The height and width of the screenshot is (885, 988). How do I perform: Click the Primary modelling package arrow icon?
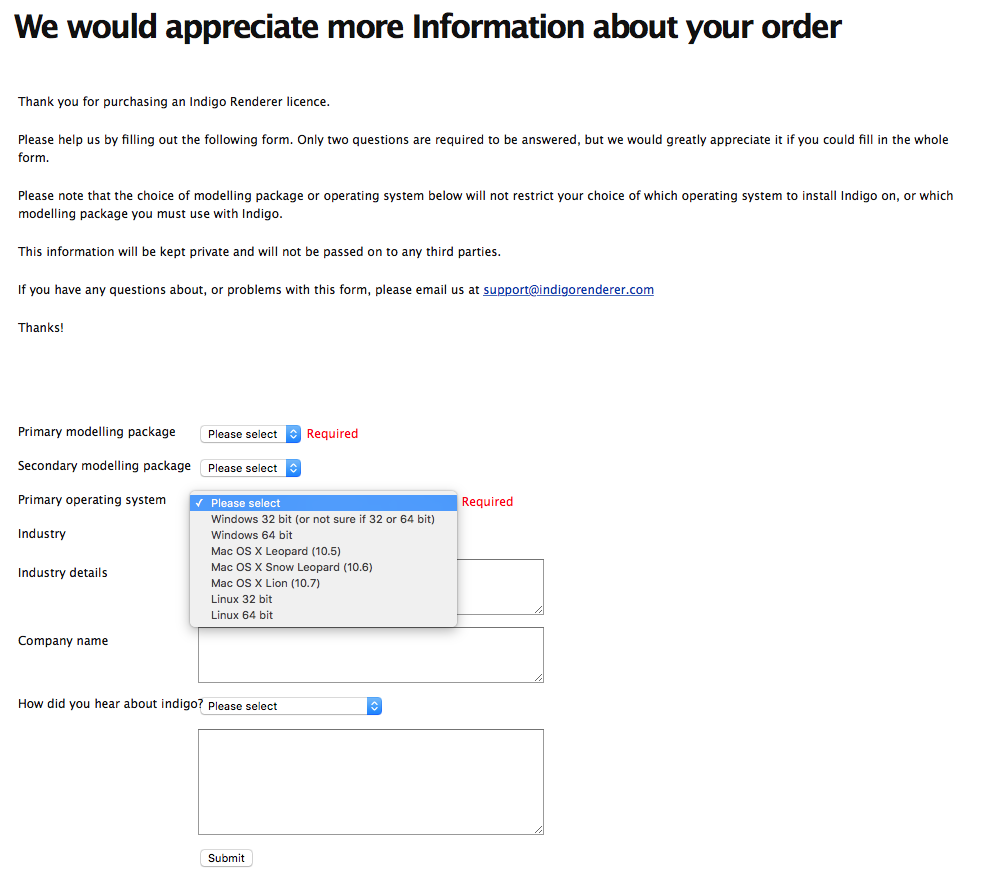(293, 434)
